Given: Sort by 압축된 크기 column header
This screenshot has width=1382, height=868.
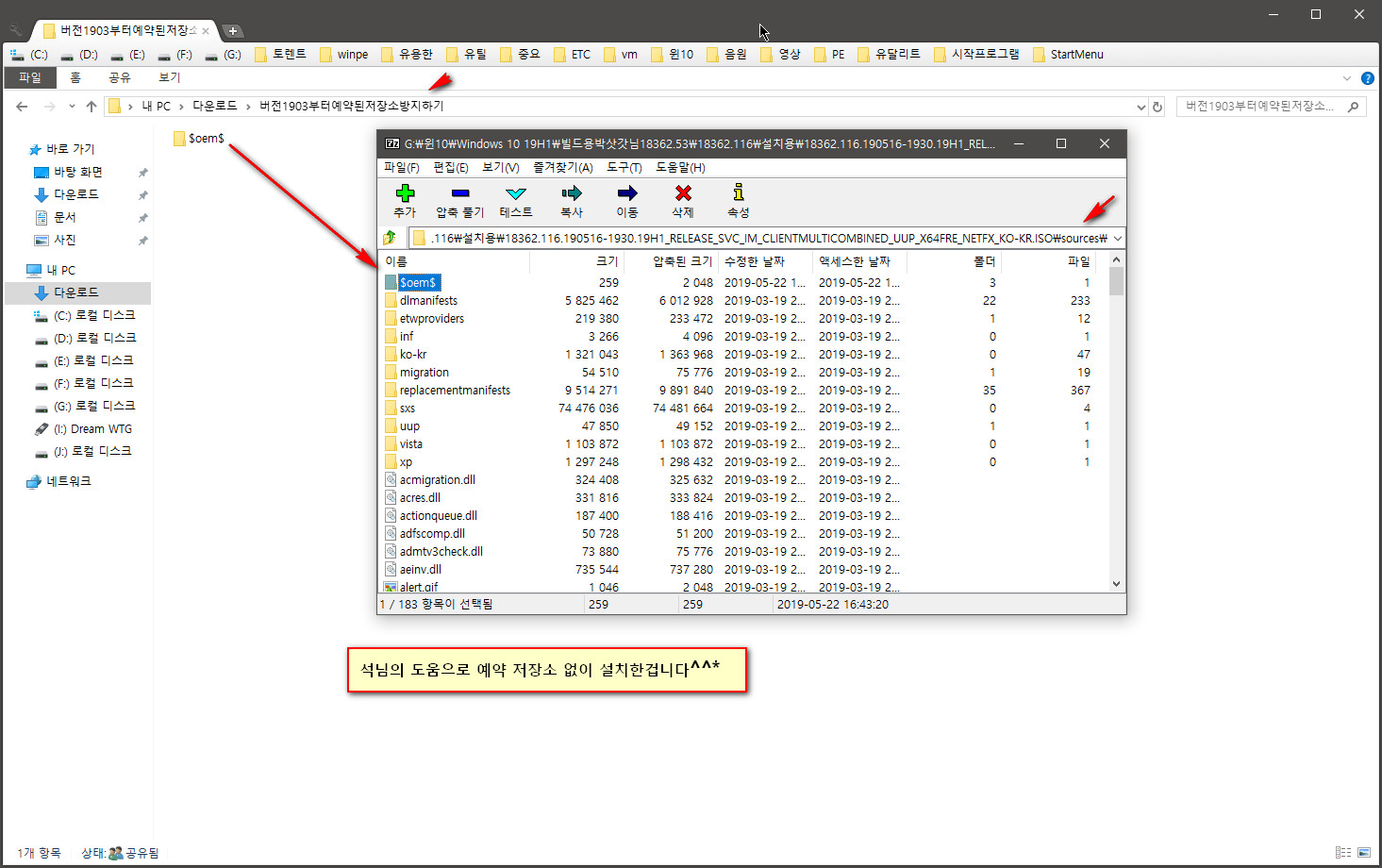Looking at the screenshot, I should click(x=671, y=261).
